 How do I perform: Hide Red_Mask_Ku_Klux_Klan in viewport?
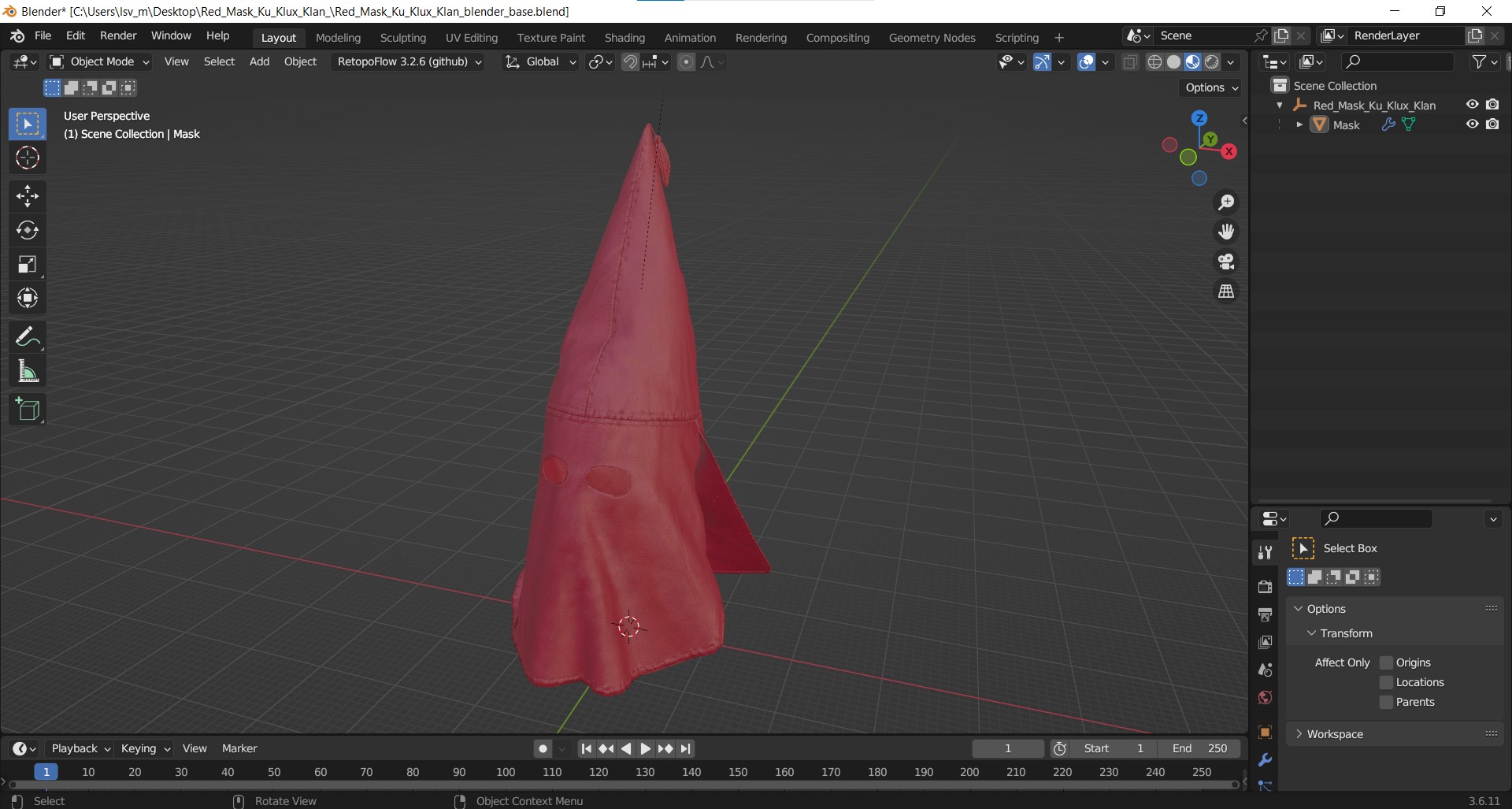click(x=1472, y=105)
